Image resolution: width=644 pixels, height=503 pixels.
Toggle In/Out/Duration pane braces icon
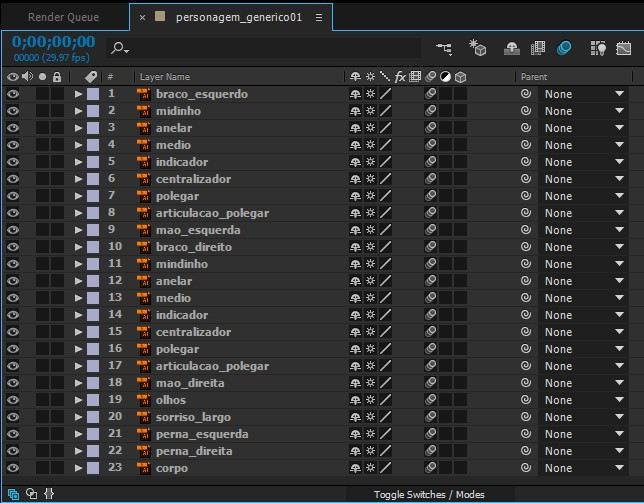click(x=49, y=494)
